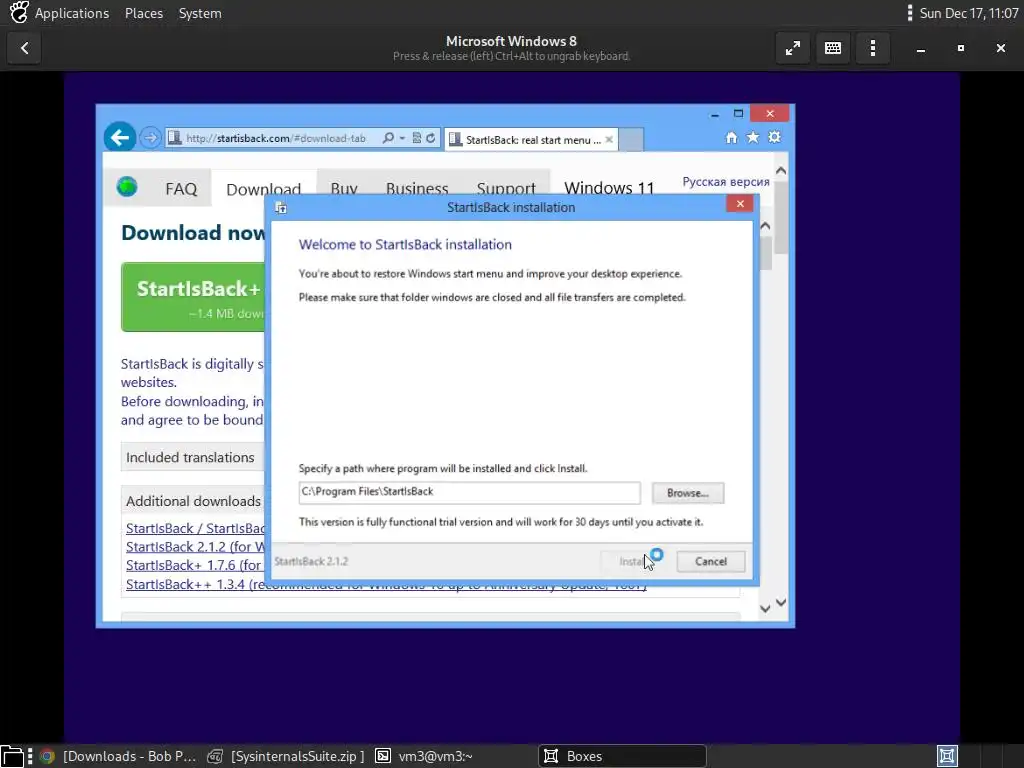Open the Support tab on website
The image size is (1024, 768).
click(505, 188)
